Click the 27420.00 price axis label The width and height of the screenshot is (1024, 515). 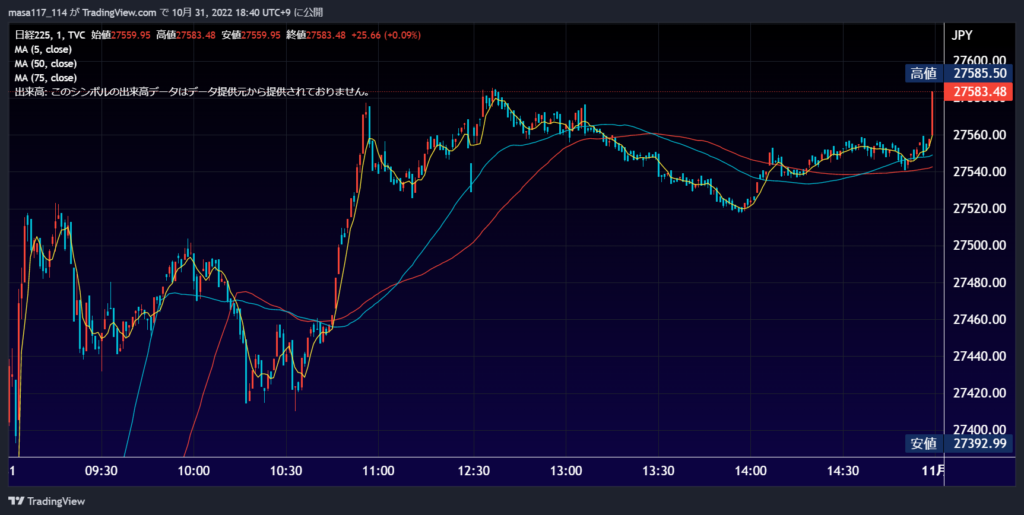(x=978, y=393)
